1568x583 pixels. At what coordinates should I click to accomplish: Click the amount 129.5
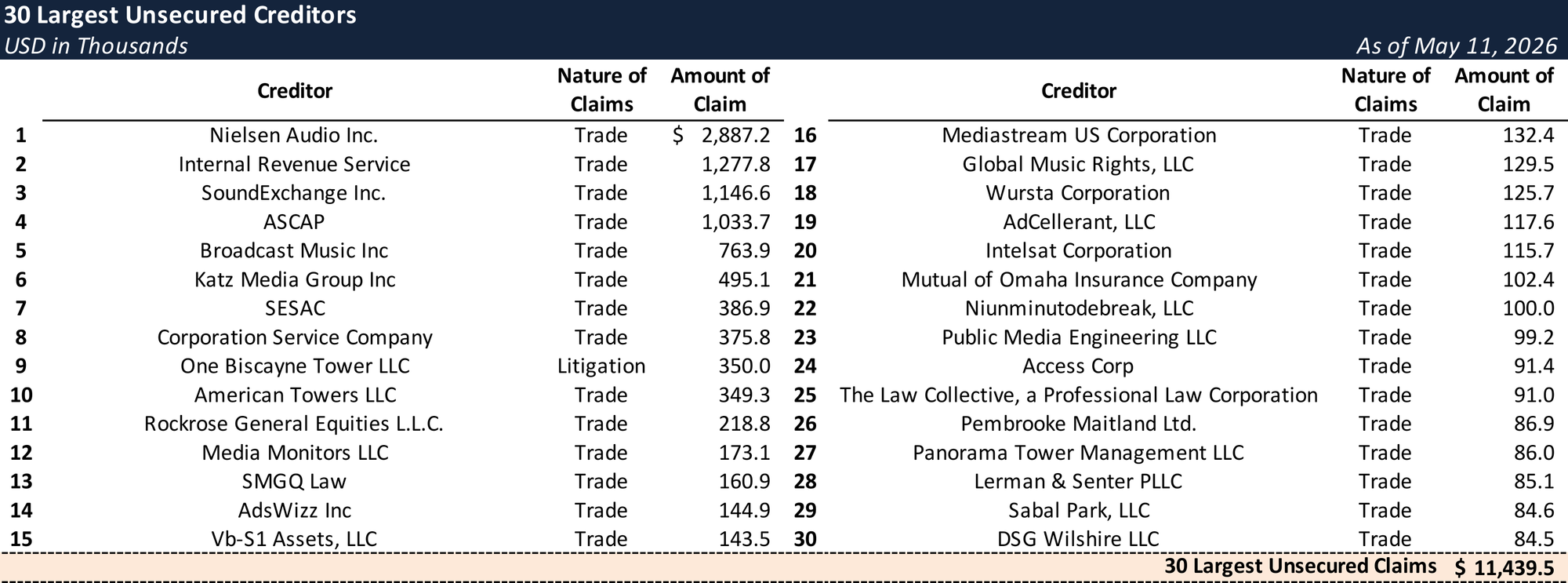click(1528, 164)
